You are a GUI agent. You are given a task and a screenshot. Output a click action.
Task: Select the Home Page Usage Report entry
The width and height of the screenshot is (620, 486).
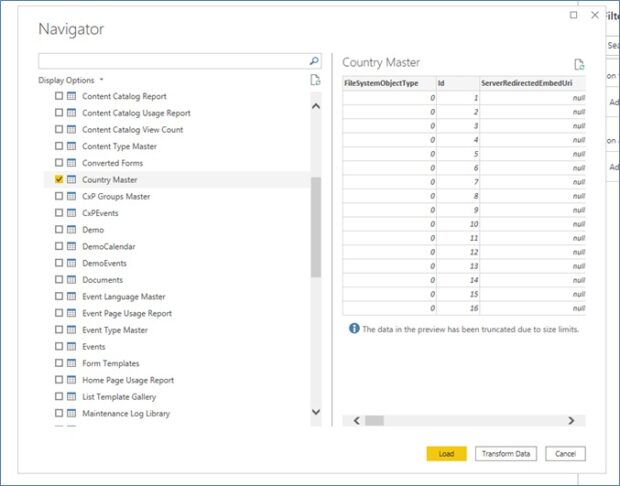(128, 380)
